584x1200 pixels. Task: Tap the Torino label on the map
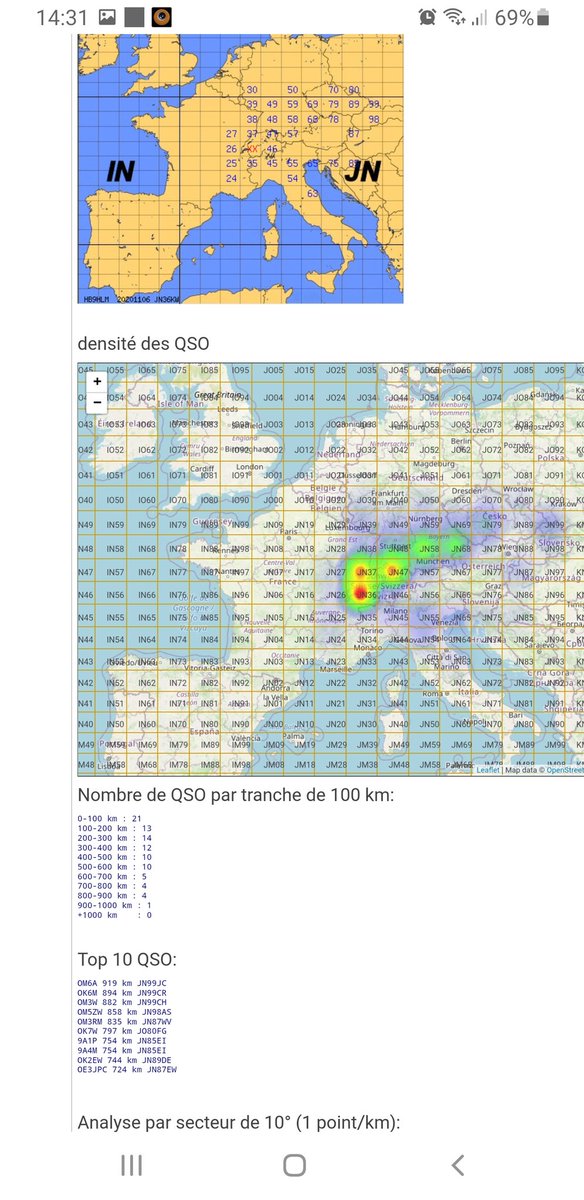pyautogui.click(x=370, y=631)
